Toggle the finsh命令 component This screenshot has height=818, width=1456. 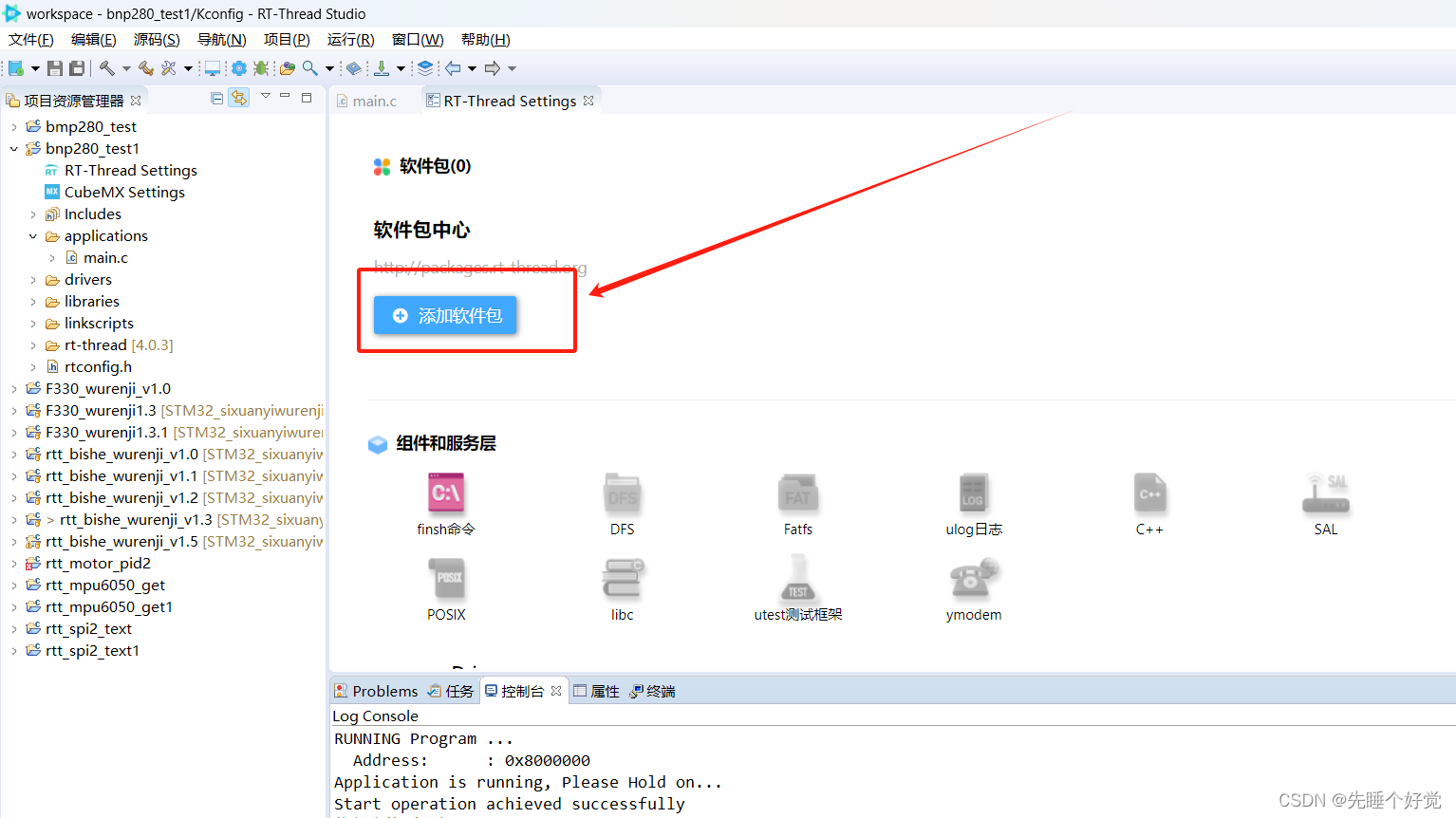coord(446,505)
